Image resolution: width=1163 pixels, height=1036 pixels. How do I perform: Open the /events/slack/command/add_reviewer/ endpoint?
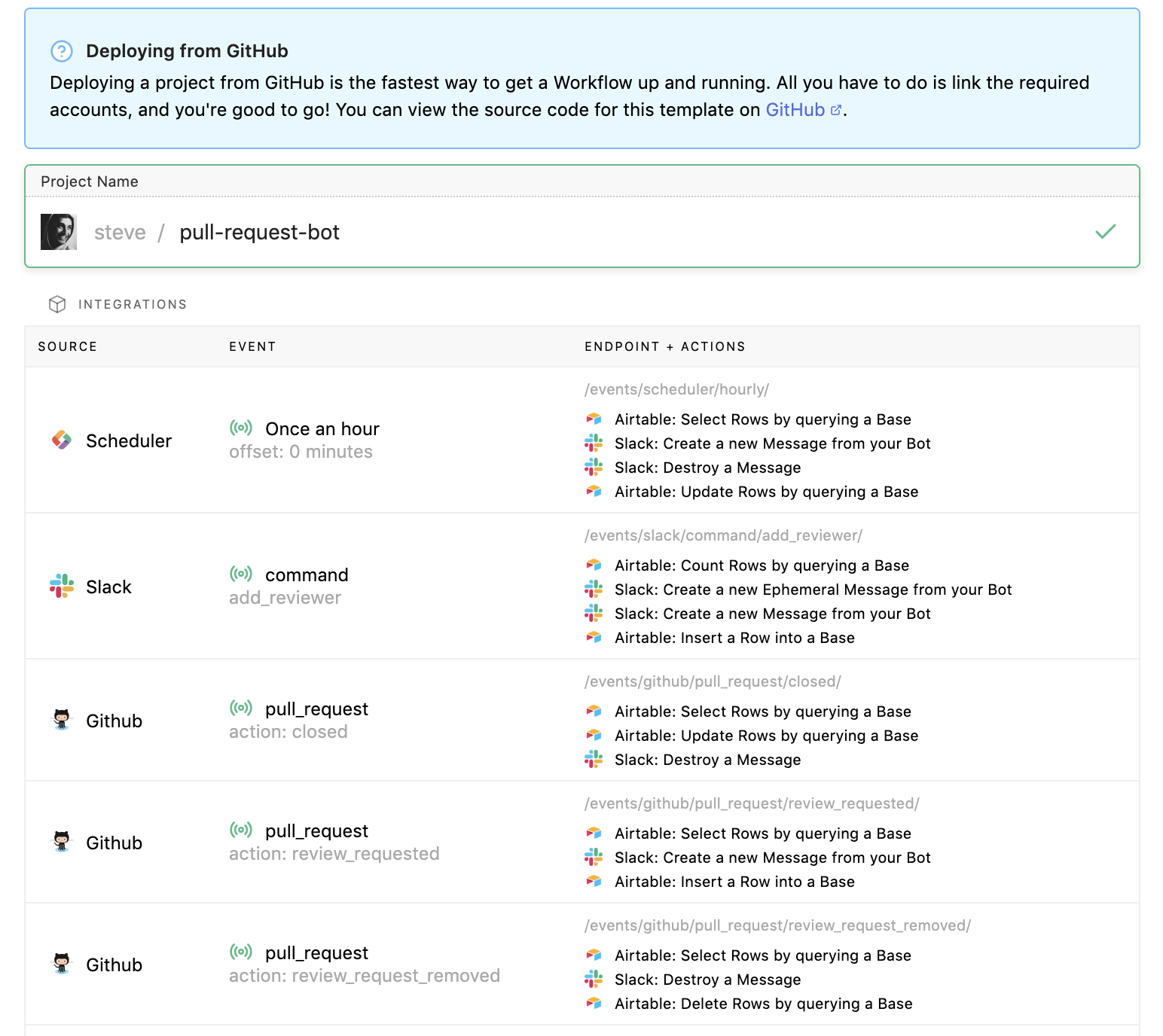723,535
